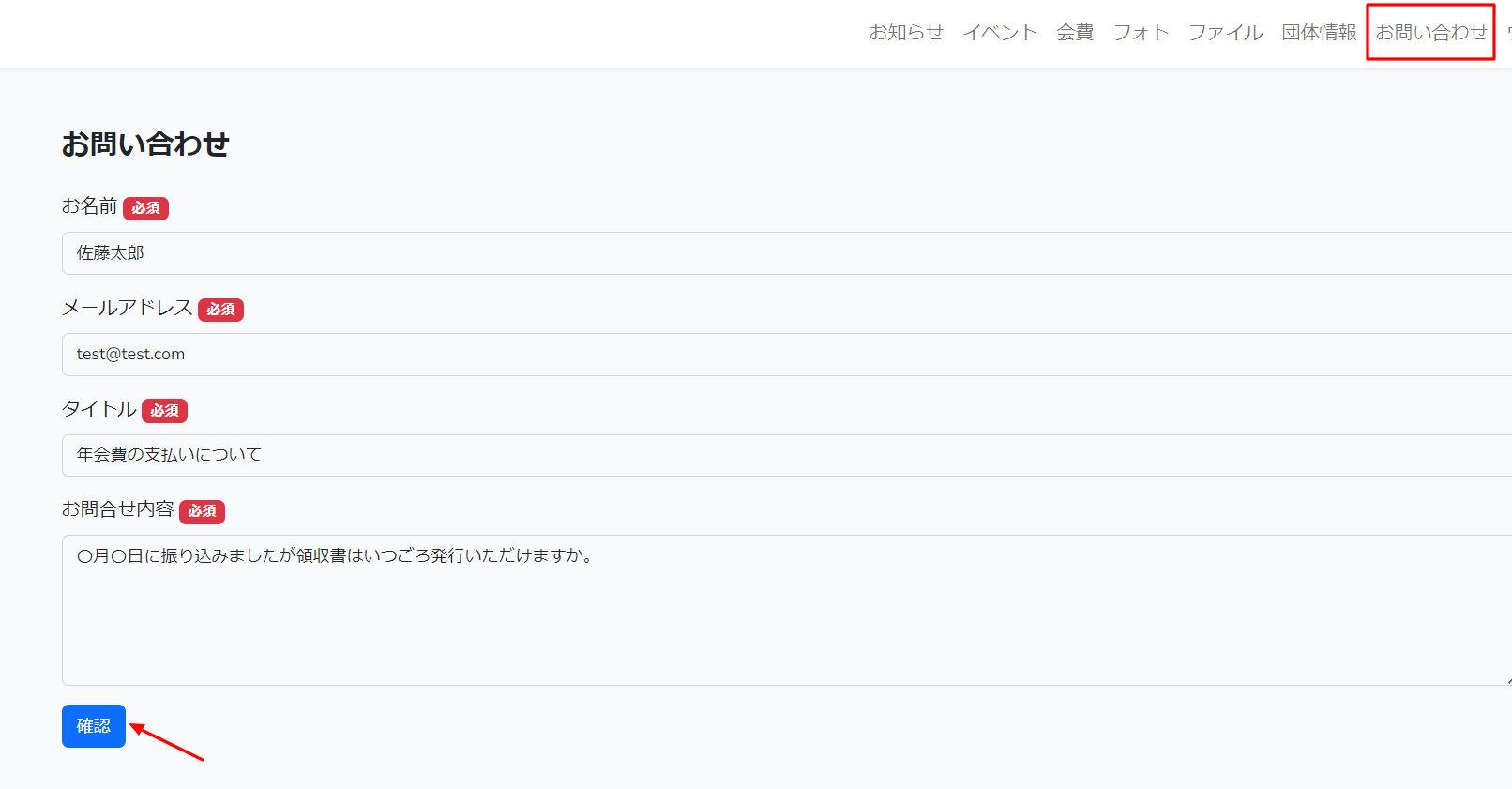Select the フォト menu item

point(1141,33)
